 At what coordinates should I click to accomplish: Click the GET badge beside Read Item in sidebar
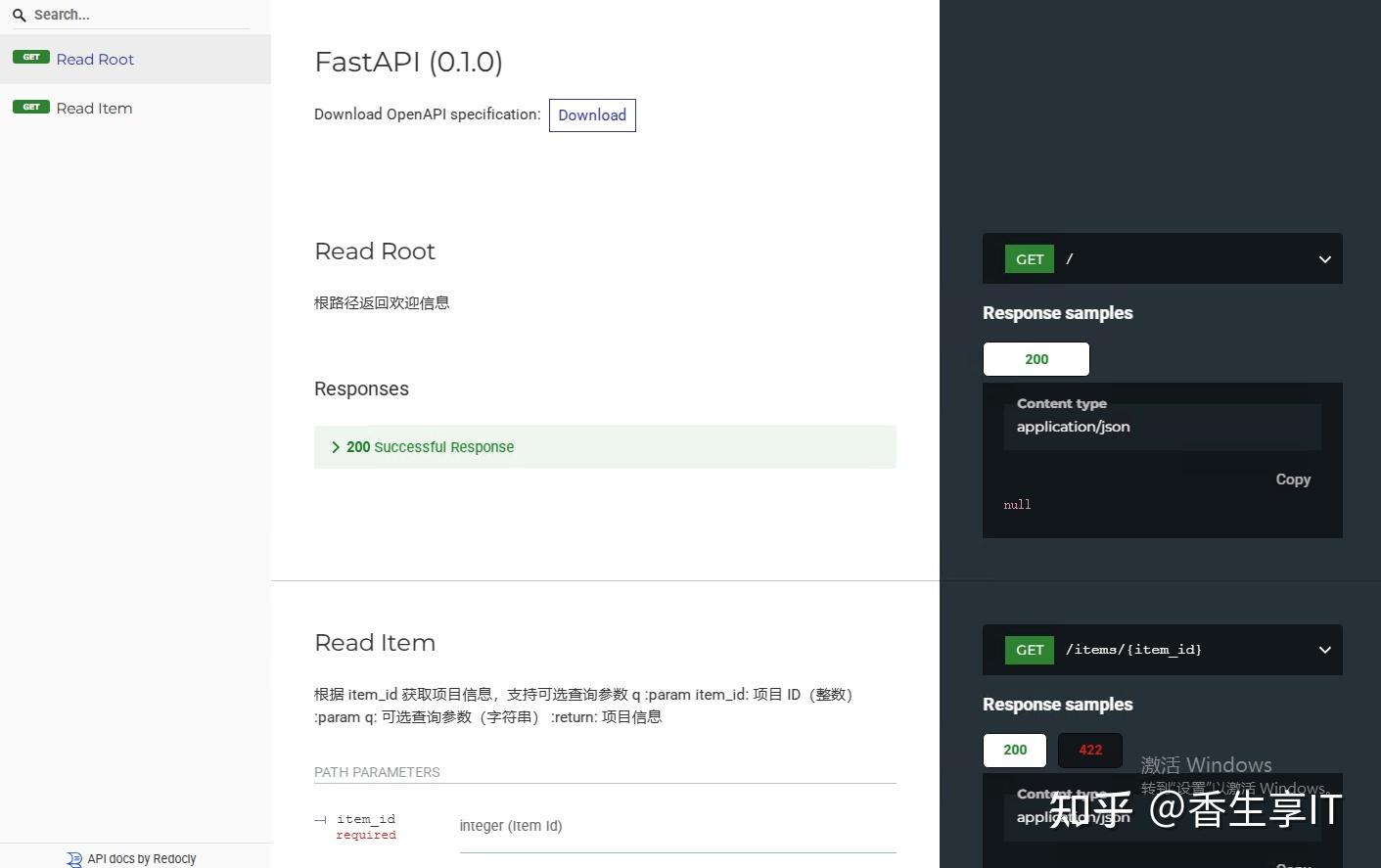(31, 107)
